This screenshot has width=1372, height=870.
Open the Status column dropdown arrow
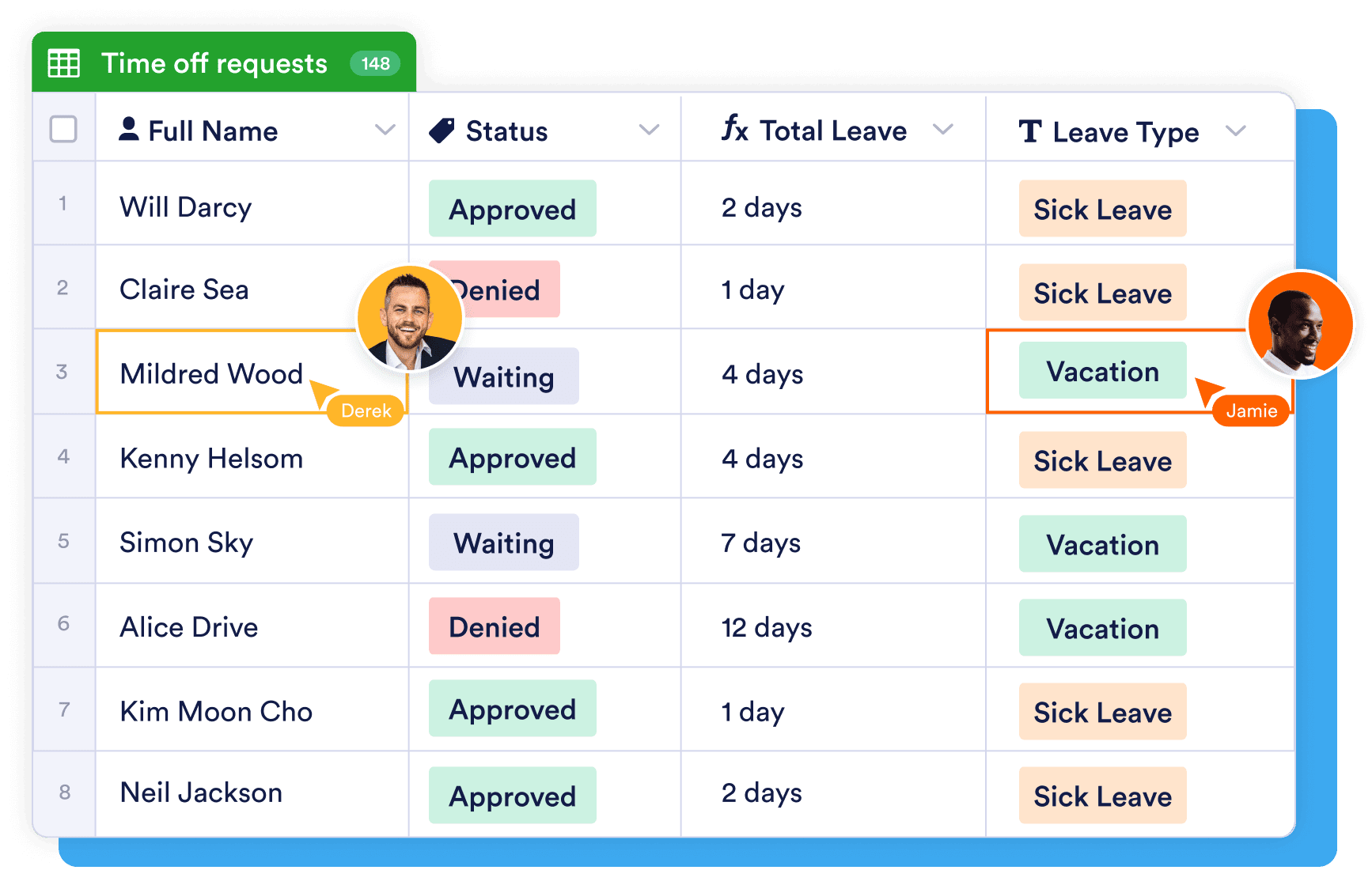[649, 130]
